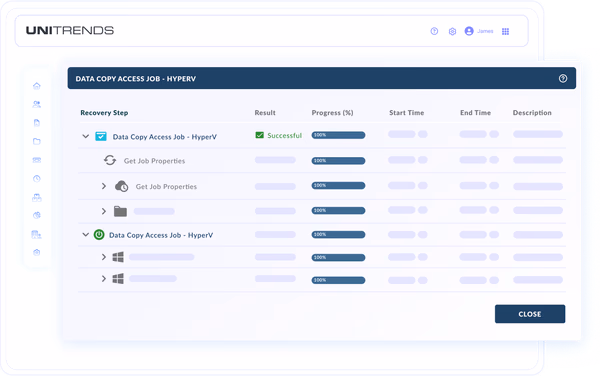The width and height of the screenshot is (600, 376).
Task: Open the users icon in sidebar
Action: coord(37,104)
